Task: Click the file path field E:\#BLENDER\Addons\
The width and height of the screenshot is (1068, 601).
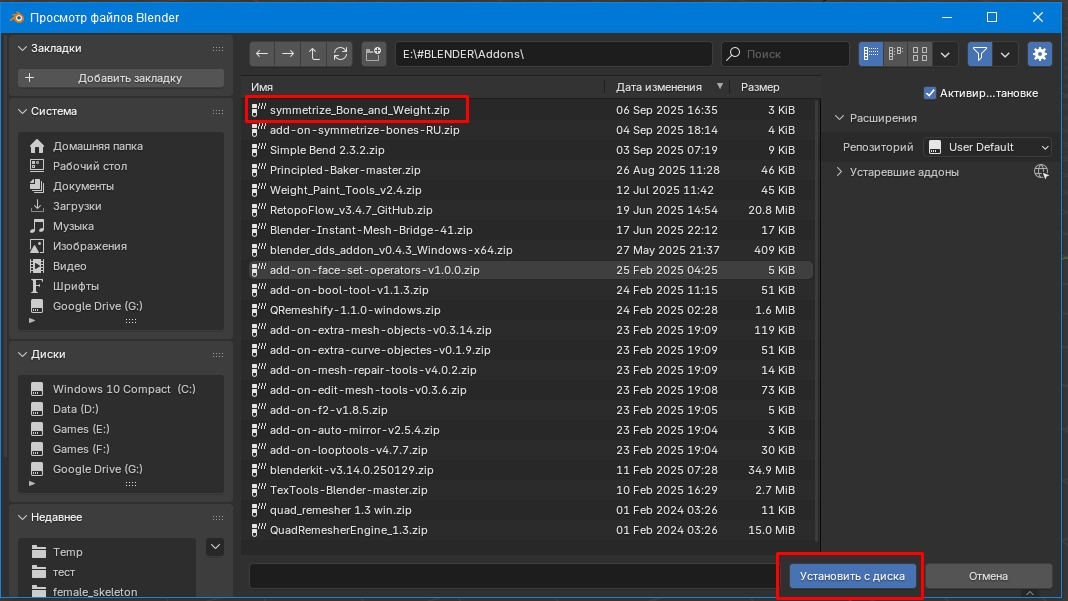Action: coord(554,54)
